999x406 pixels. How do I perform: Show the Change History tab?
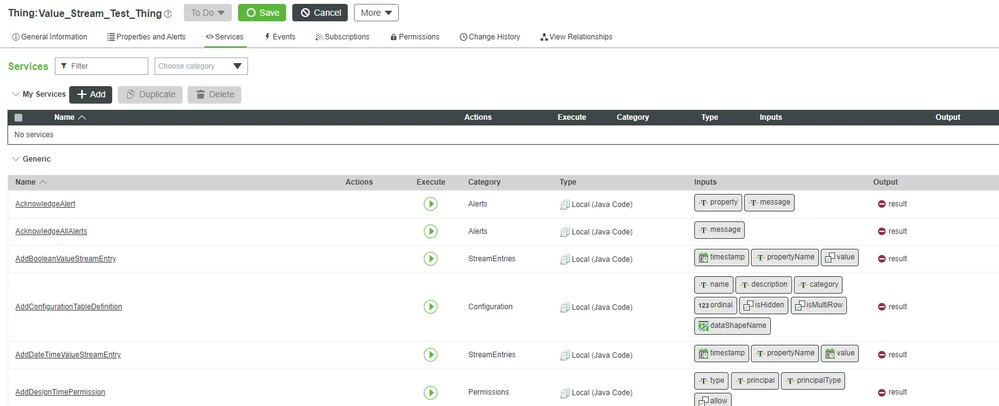point(489,37)
